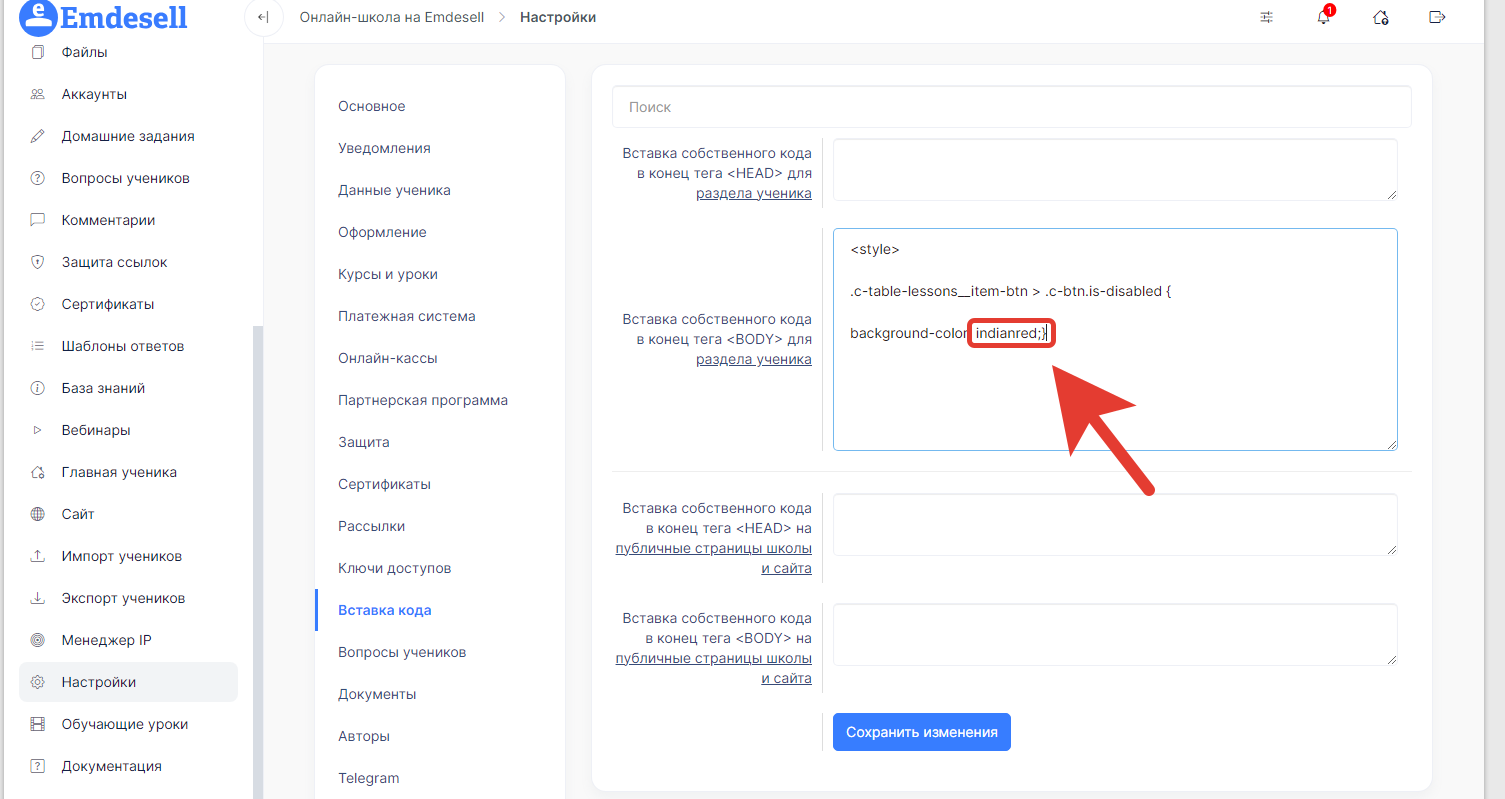Open Домашние задания in the sidebar

[x=127, y=136]
